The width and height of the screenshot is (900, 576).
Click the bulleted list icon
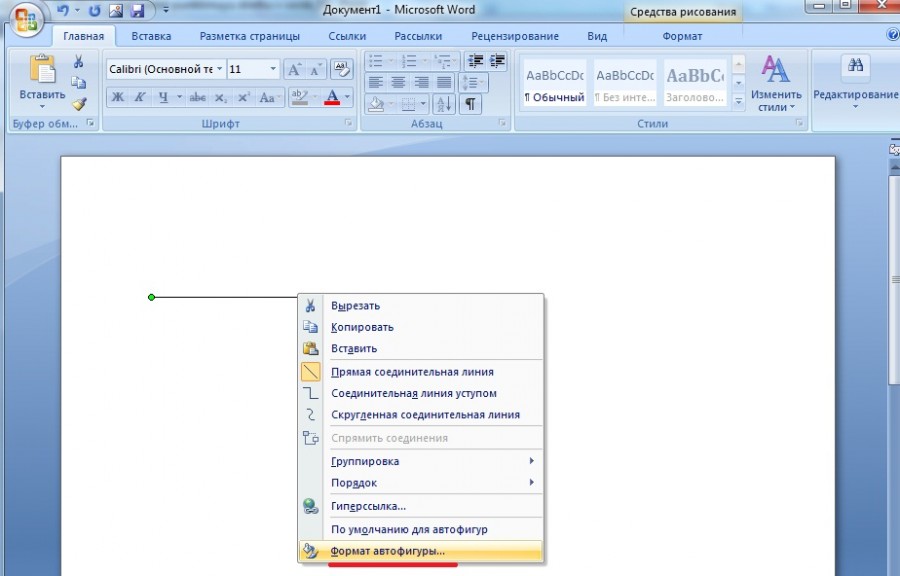[x=375, y=61]
